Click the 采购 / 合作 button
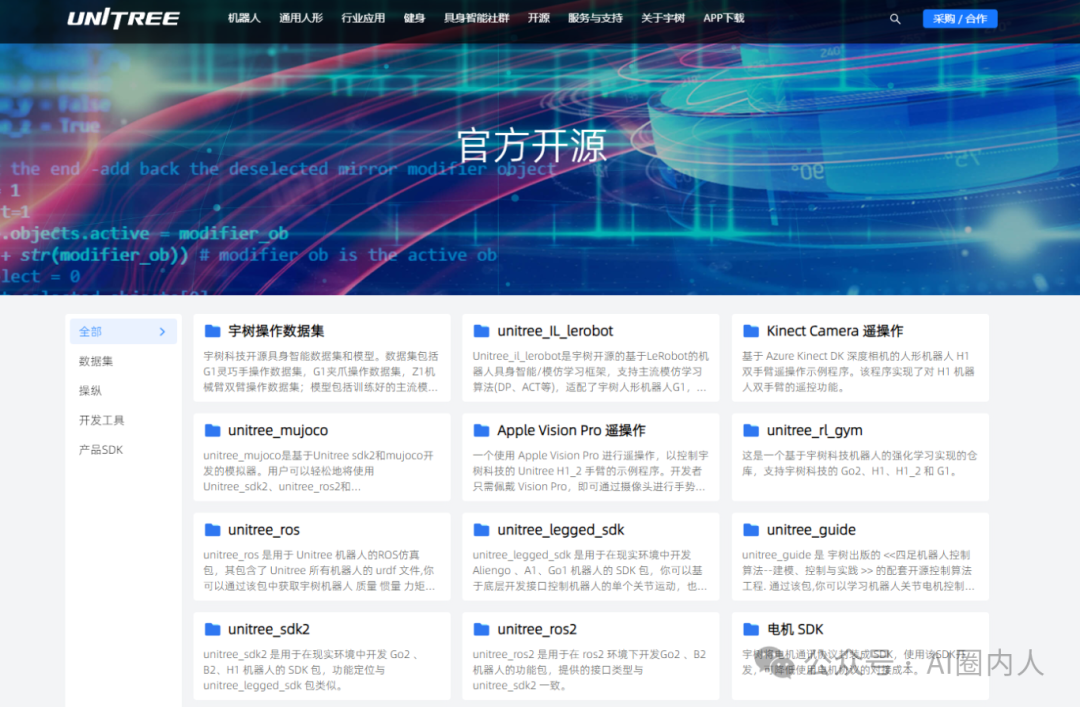Image resolution: width=1080 pixels, height=707 pixels. click(959, 19)
